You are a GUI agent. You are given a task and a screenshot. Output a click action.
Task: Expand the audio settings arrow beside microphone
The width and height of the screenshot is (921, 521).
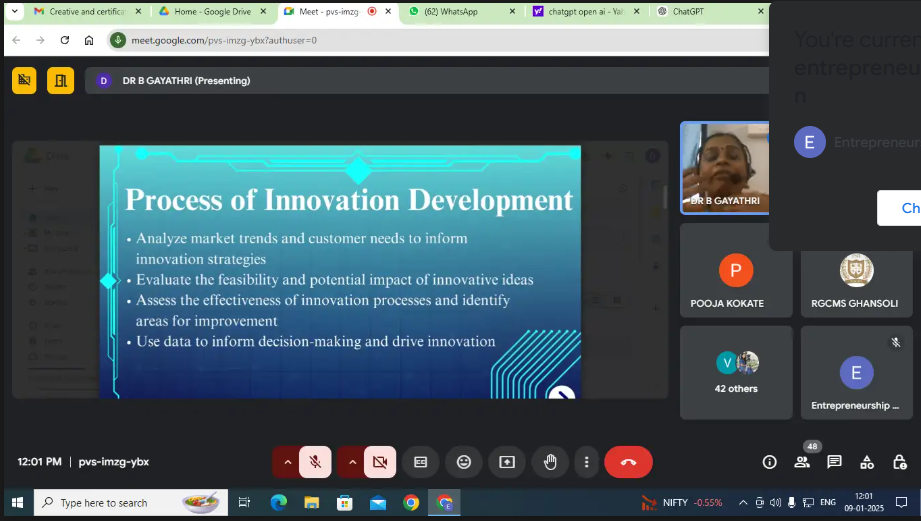pos(287,462)
